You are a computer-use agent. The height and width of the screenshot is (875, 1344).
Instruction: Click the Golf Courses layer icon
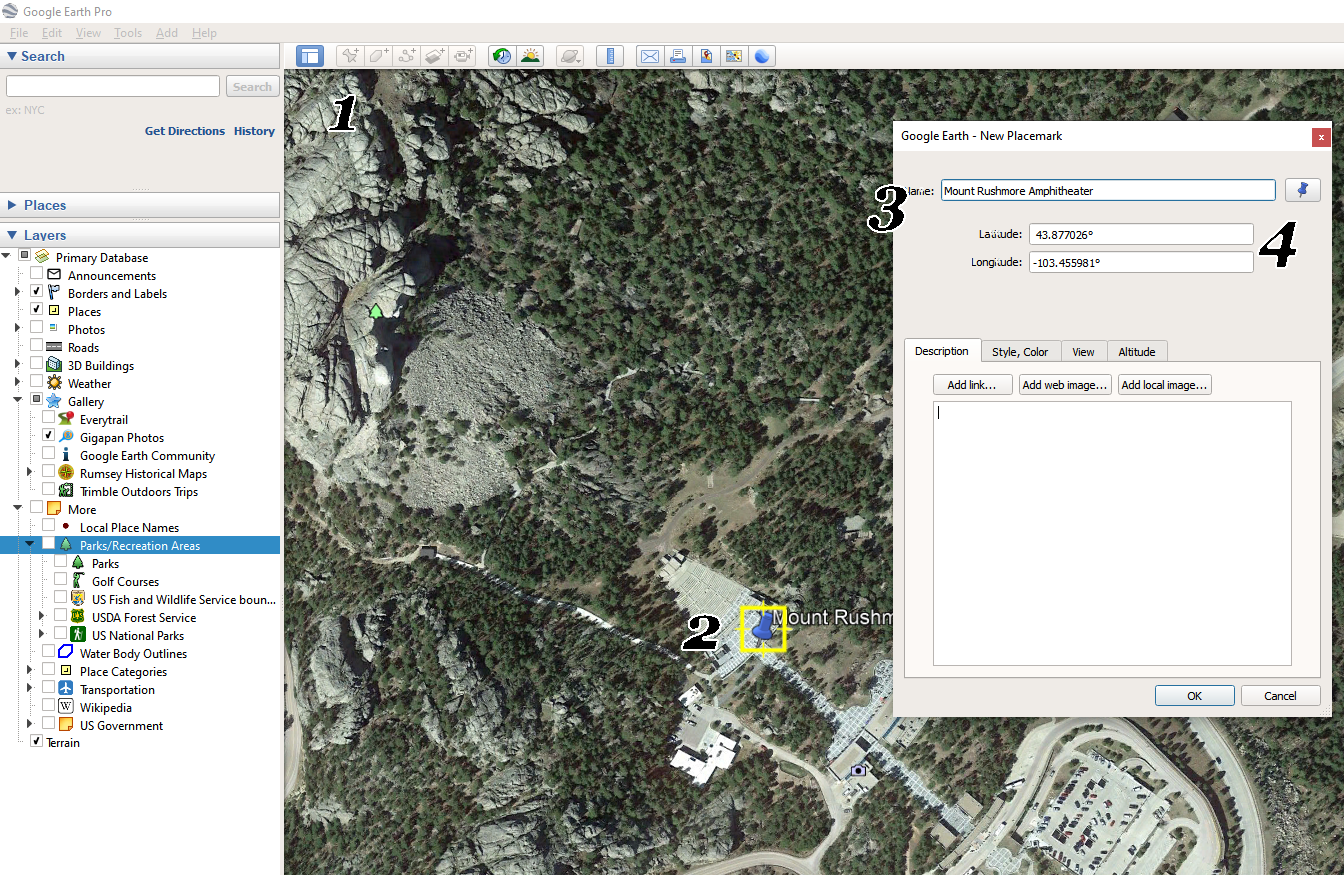point(78,581)
